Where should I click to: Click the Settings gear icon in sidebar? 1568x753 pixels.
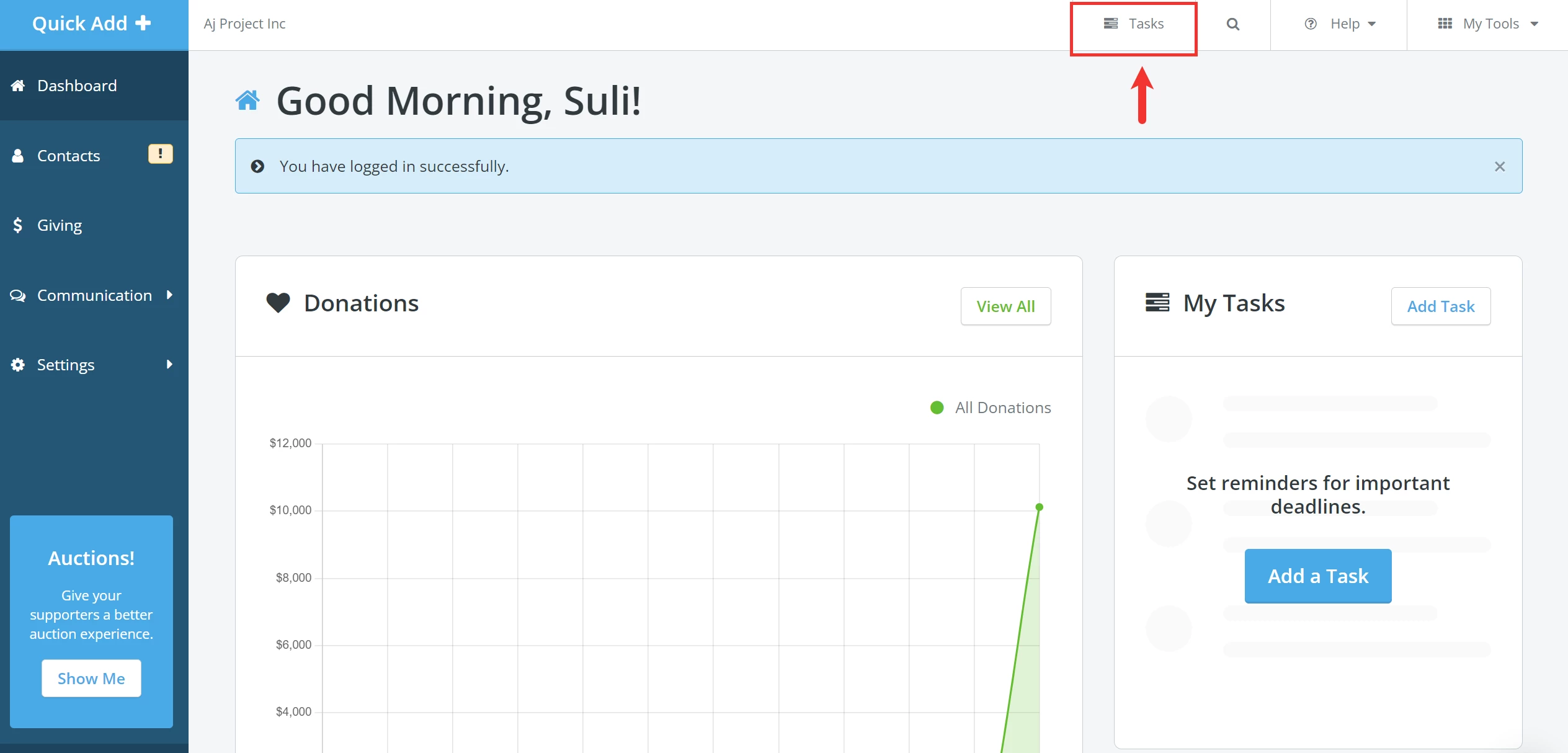pos(17,365)
